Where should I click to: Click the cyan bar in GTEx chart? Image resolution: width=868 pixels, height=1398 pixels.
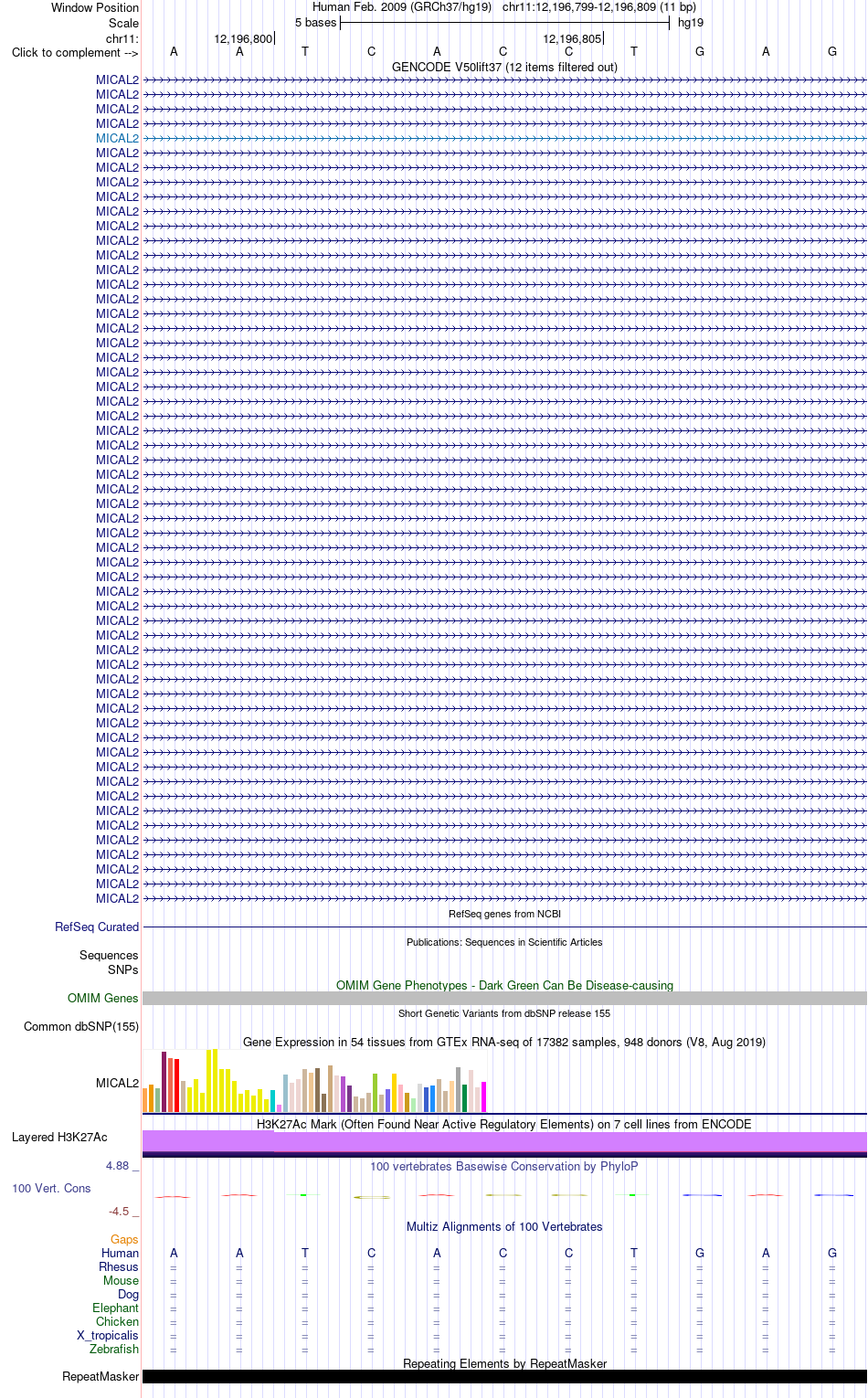tap(273, 1101)
